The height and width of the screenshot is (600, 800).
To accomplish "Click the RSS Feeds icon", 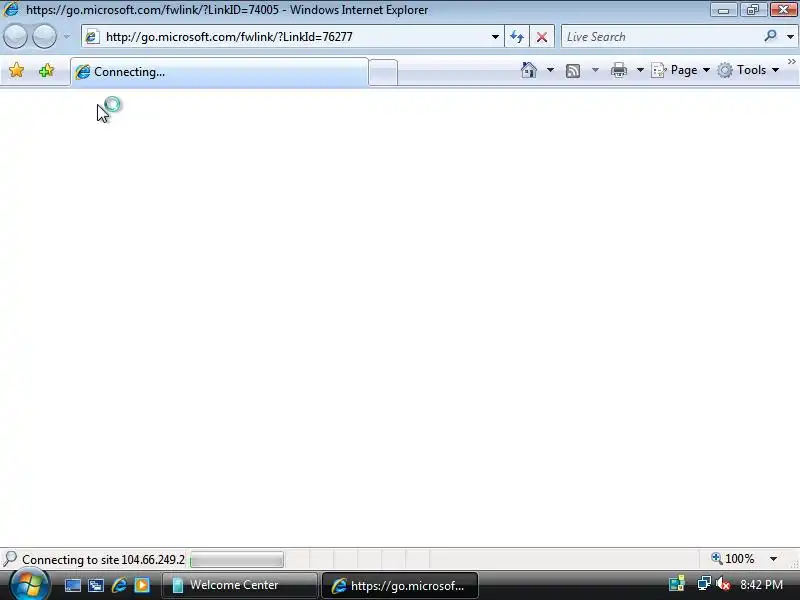I will [x=573, y=70].
